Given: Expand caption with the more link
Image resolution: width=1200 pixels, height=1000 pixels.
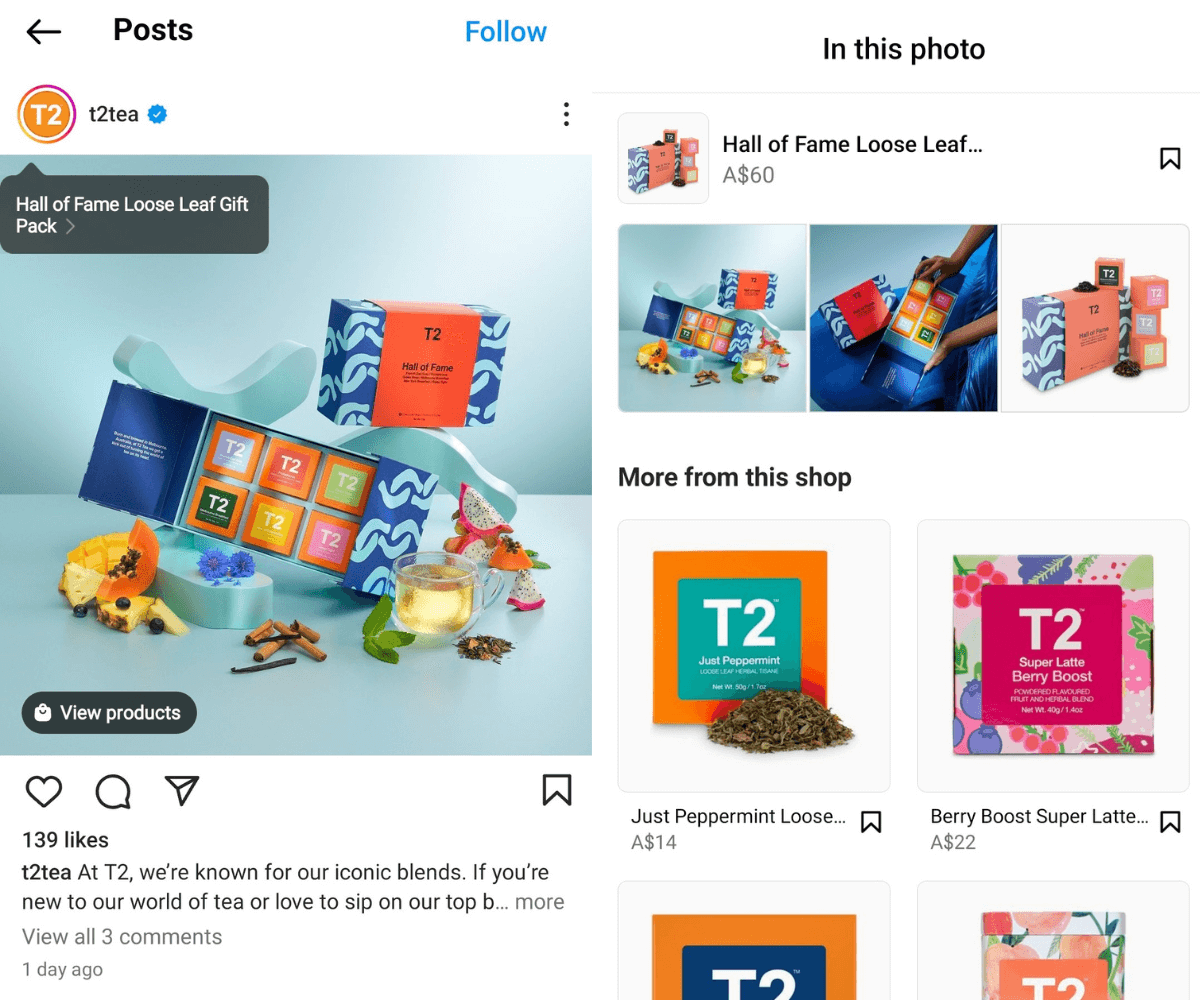Looking at the screenshot, I should pyautogui.click(x=540, y=902).
